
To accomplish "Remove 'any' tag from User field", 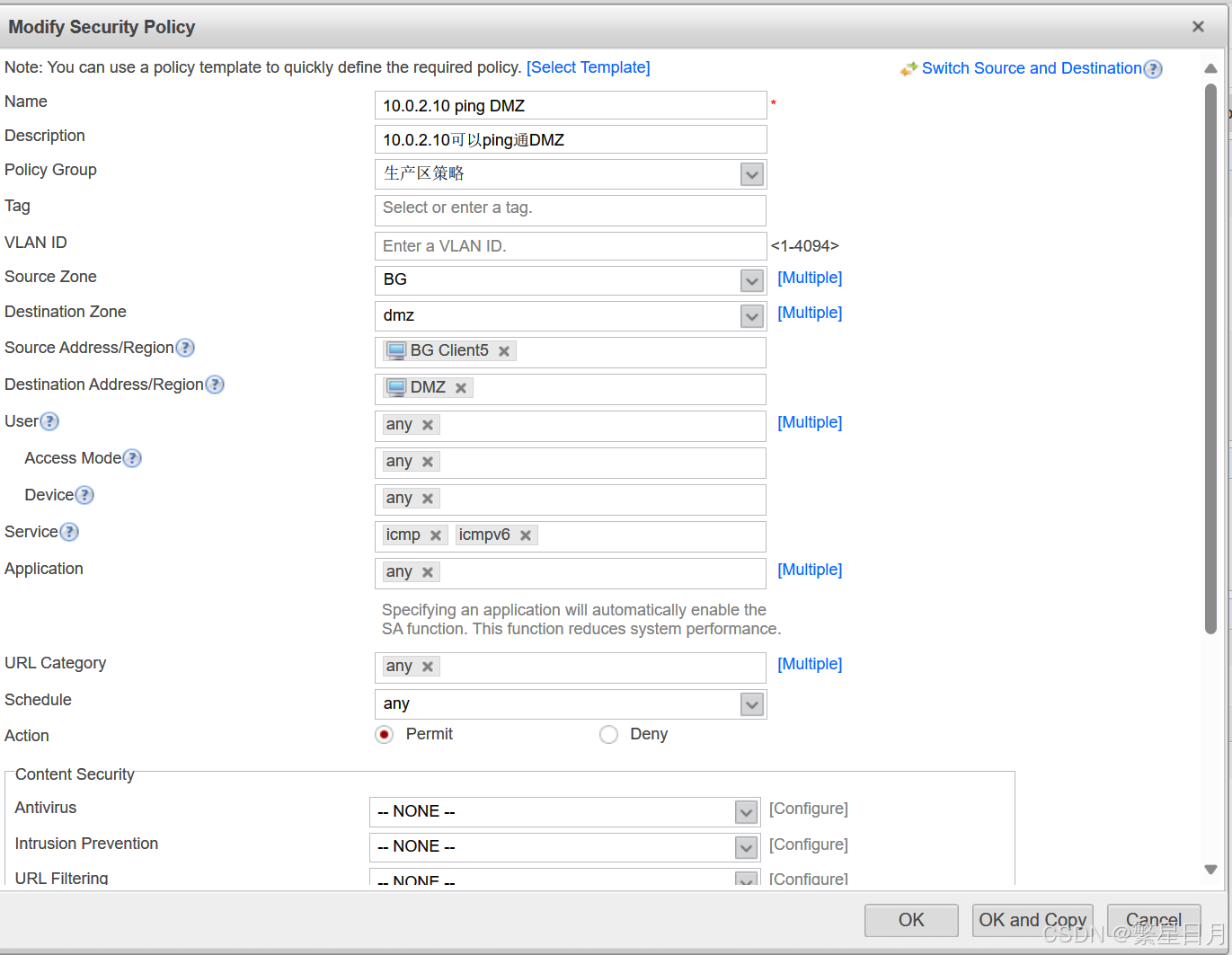I will (x=428, y=425).
